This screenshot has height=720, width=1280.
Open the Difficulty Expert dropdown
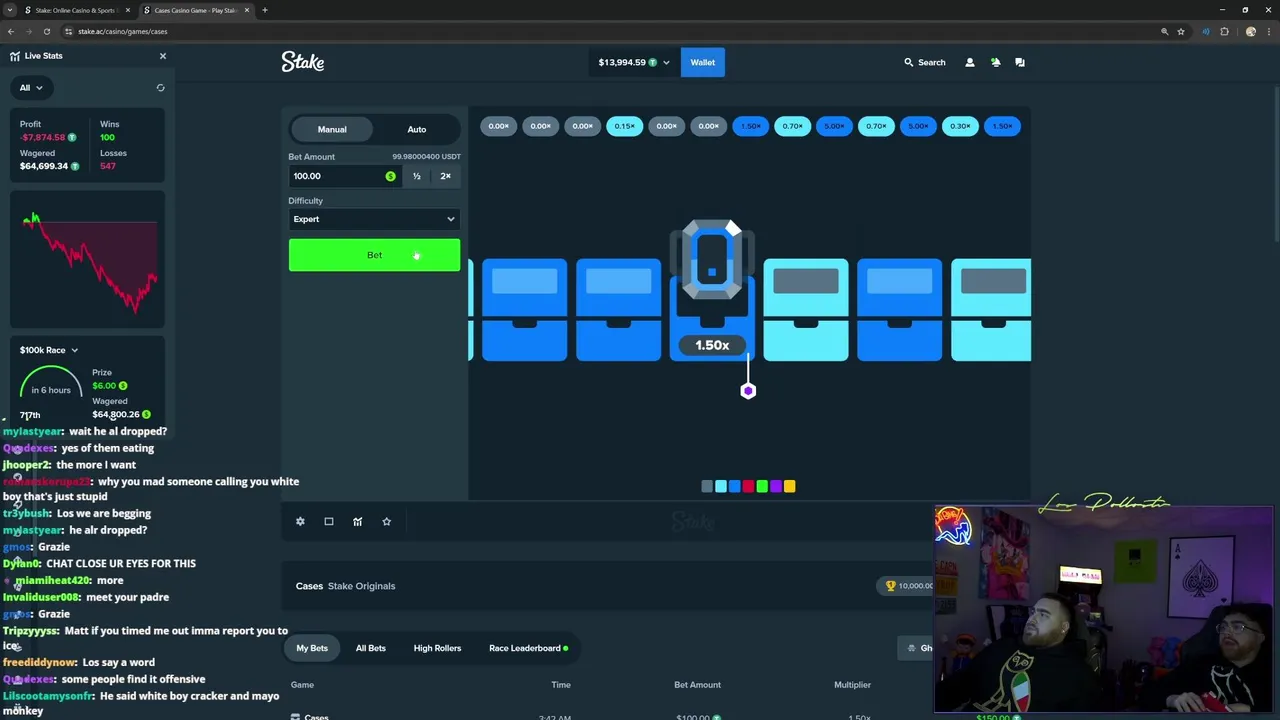point(374,219)
